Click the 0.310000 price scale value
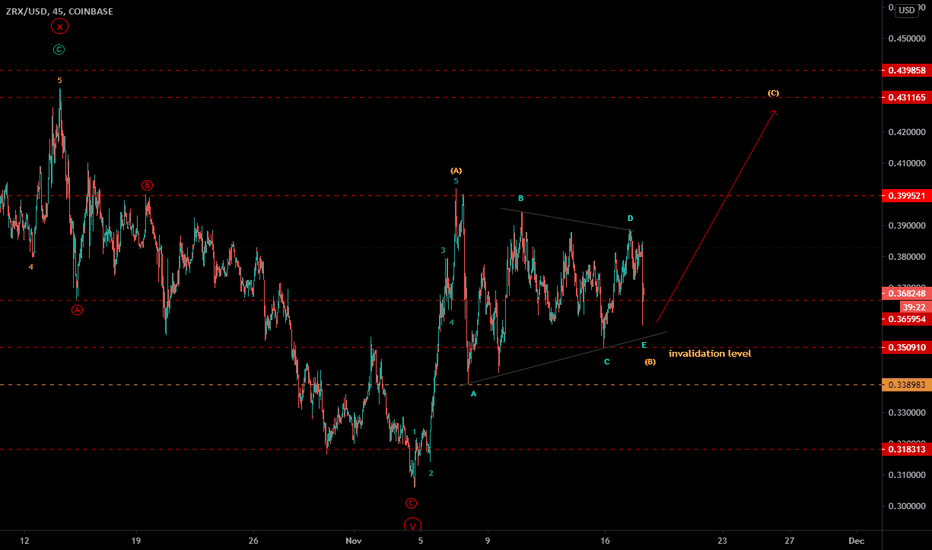 pyautogui.click(x=907, y=474)
